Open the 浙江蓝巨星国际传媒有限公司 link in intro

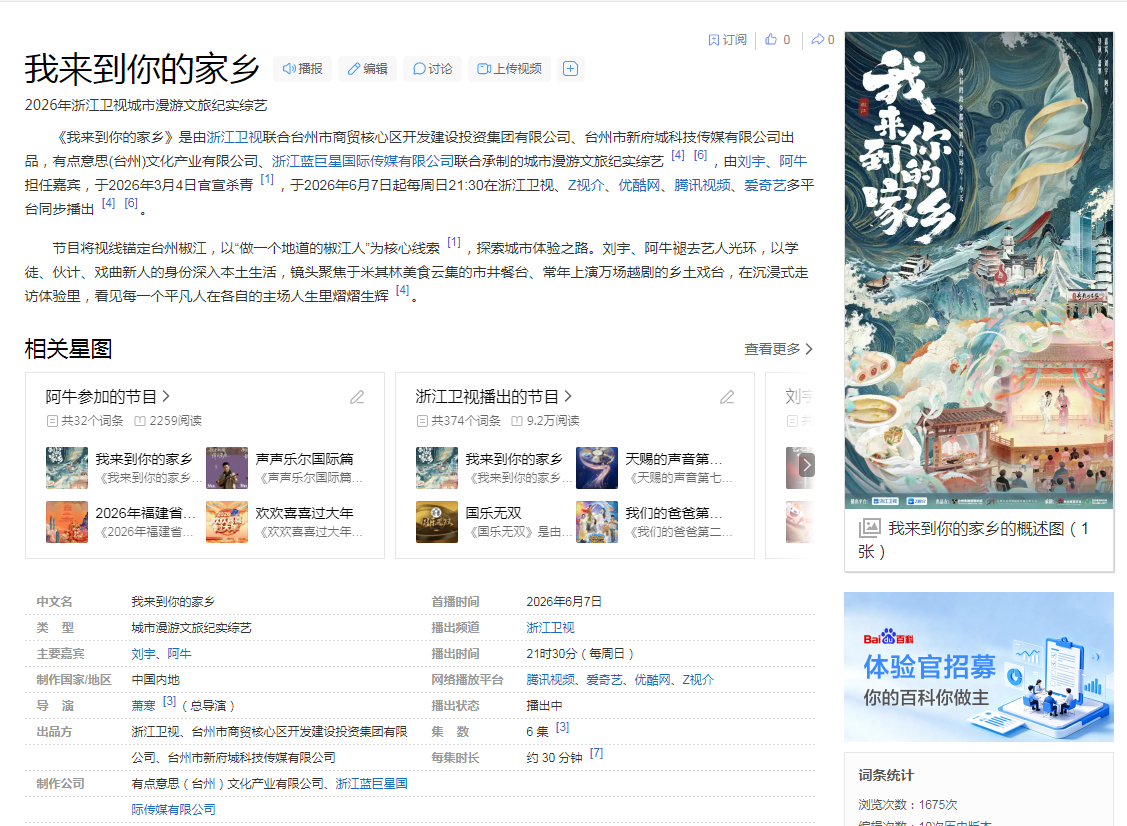click(x=363, y=161)
